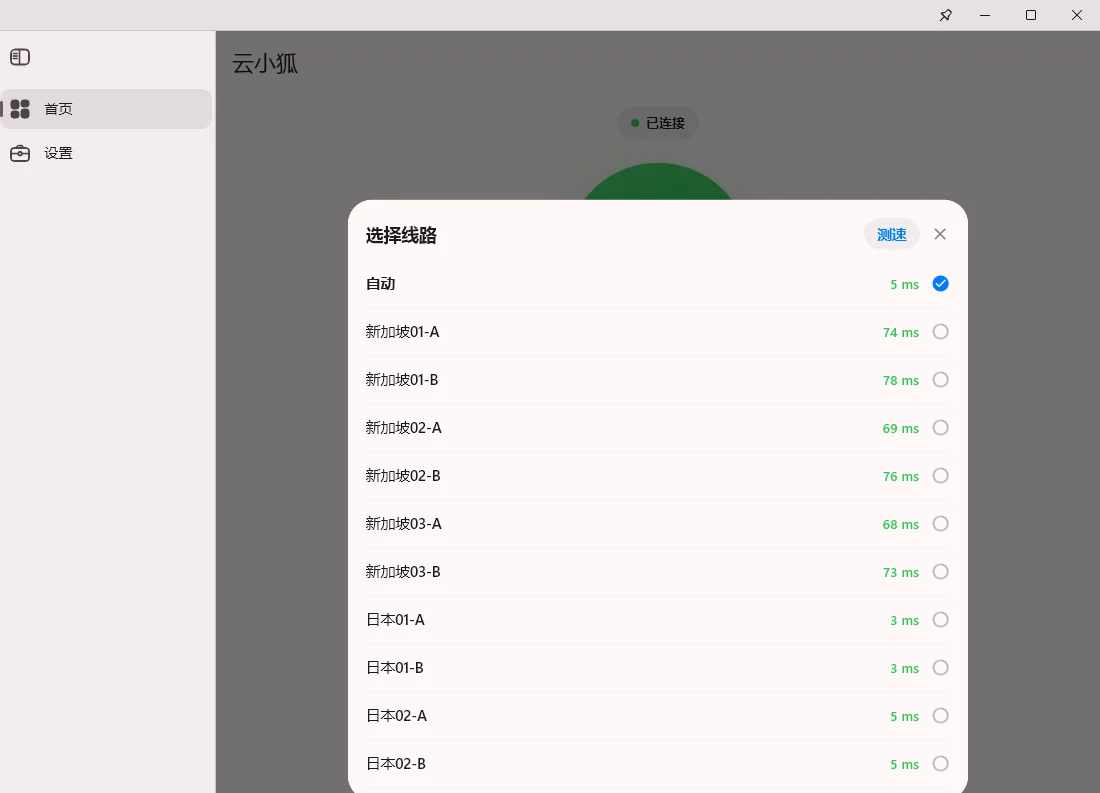The height and width of the screenshot is (793, 1100).
Task: Select radio button for 日本01-A
Action: pos(941,620)
